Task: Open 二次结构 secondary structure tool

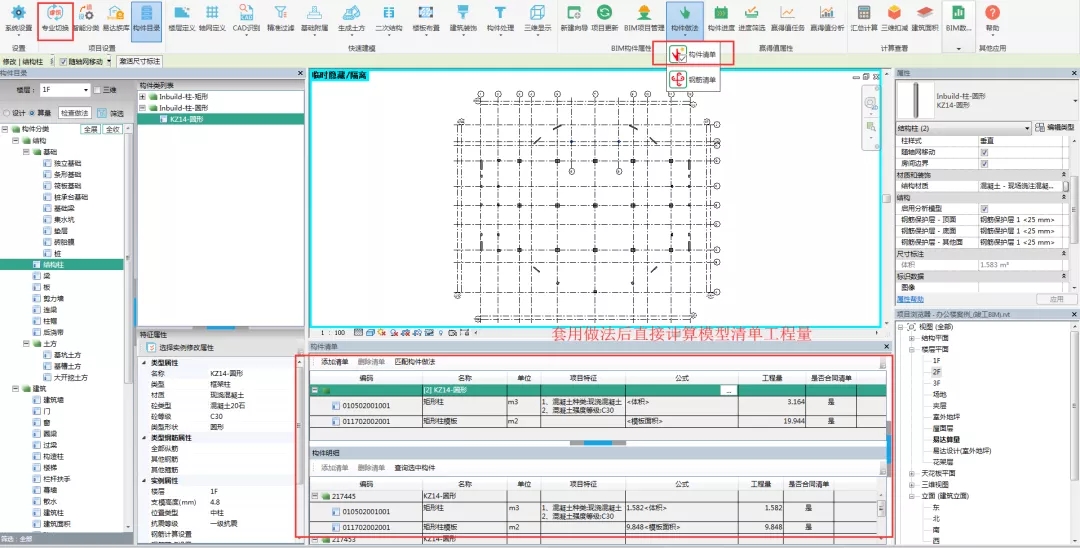Action: pyautogui.click(x=388, y=19)
